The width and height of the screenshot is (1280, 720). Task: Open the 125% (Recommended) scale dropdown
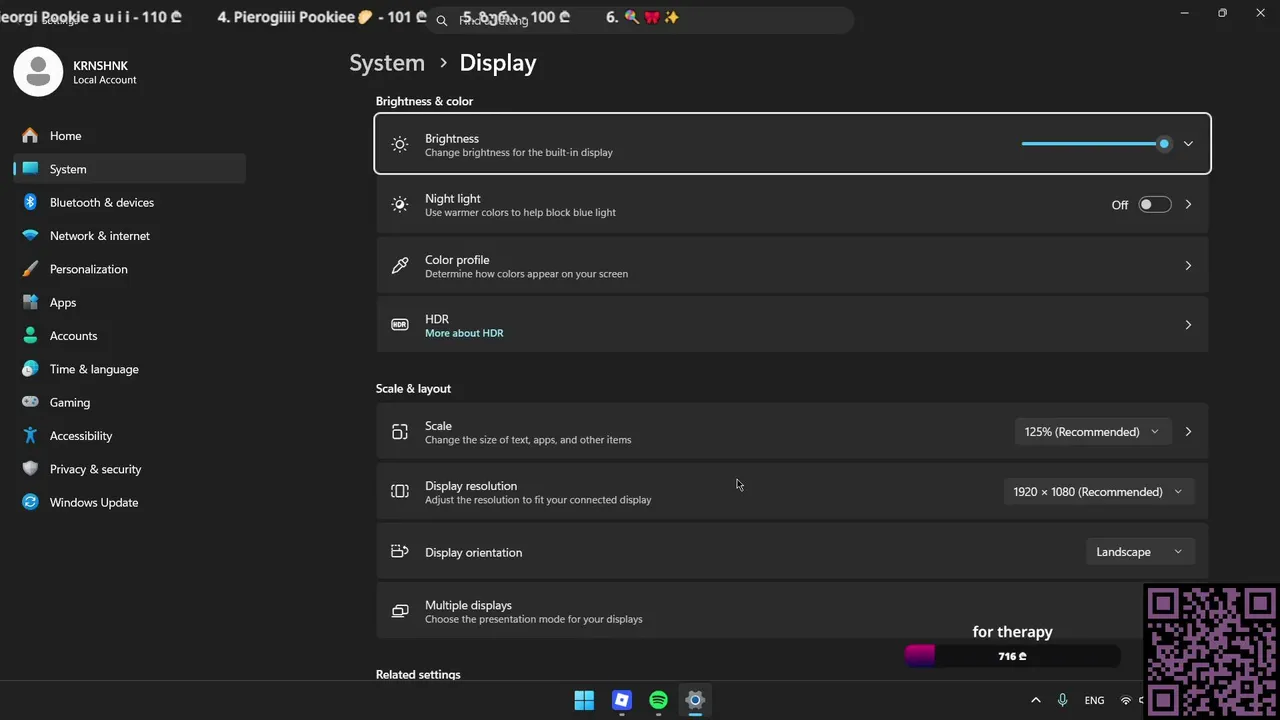coord(1091,432)
